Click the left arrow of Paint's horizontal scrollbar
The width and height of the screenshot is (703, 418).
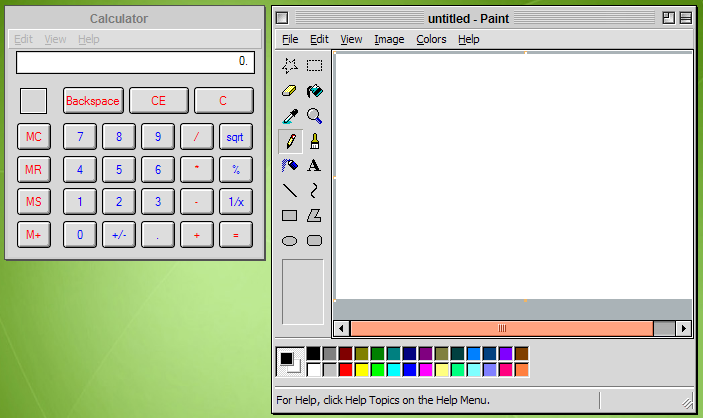(x=342, y=329)
